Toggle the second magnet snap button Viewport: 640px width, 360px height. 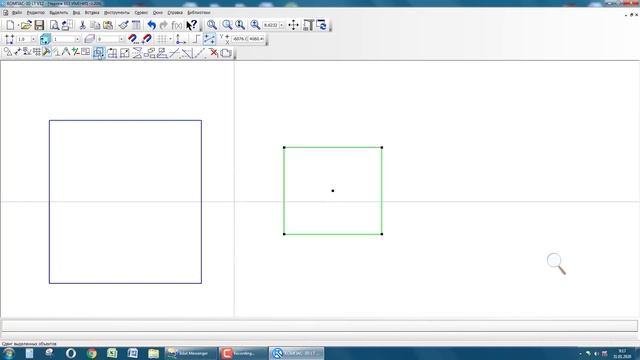coord(147,39)
